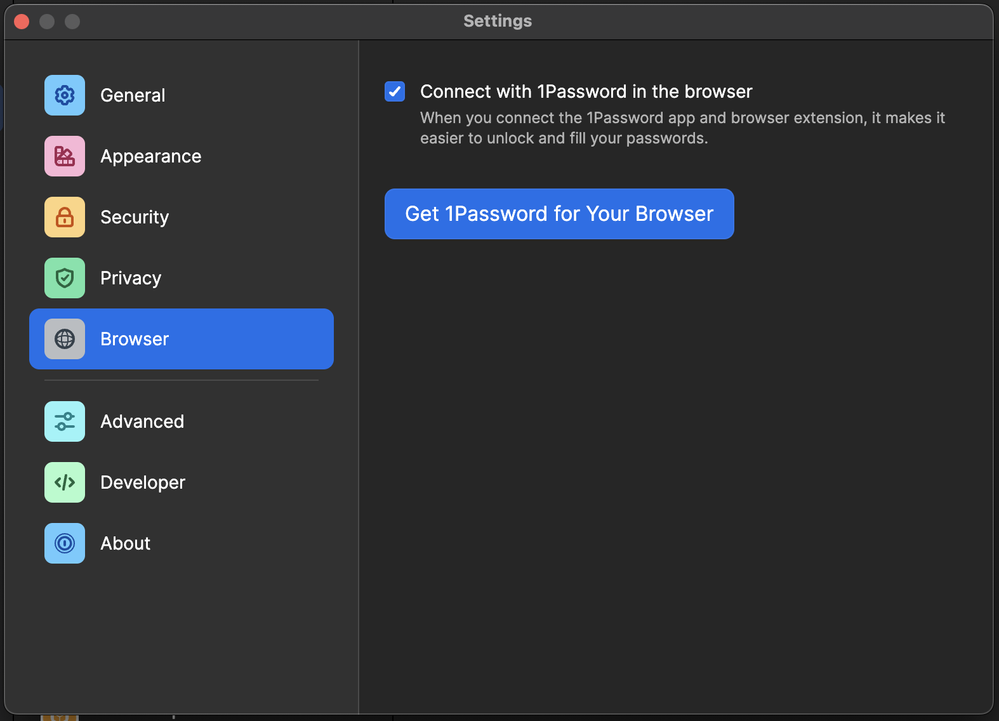The height and width of the screenshot is (721, 999).
Task: Switch to the Appearance section label
Action: (x=151, y=156)
